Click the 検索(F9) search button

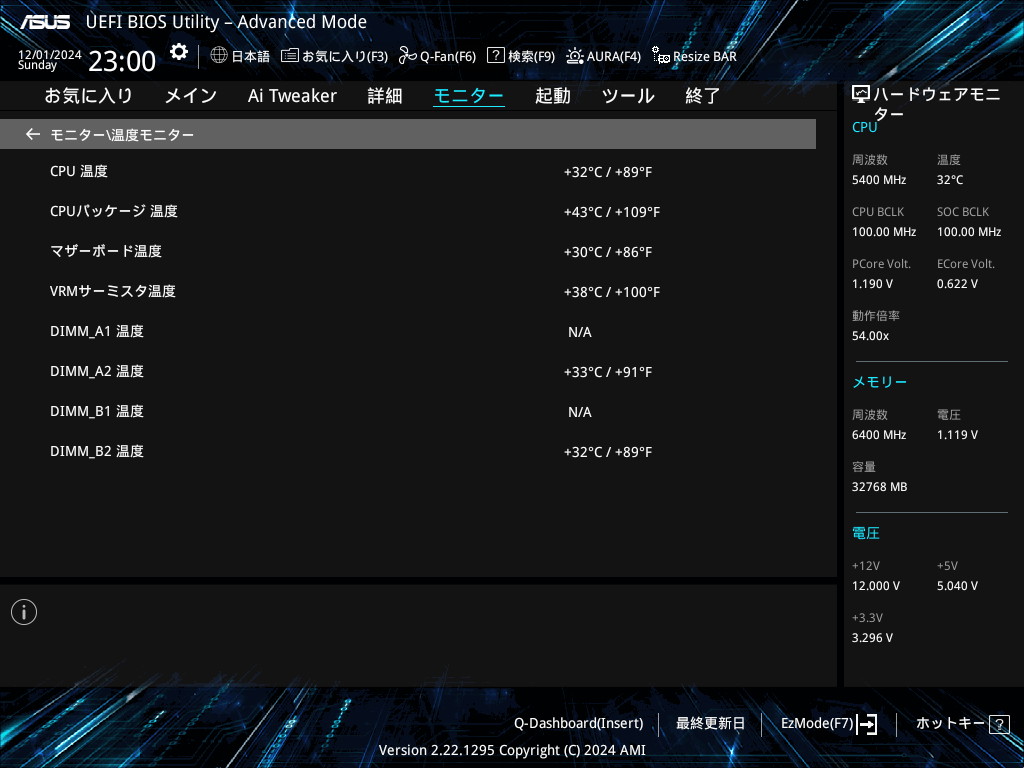(532, 57)
